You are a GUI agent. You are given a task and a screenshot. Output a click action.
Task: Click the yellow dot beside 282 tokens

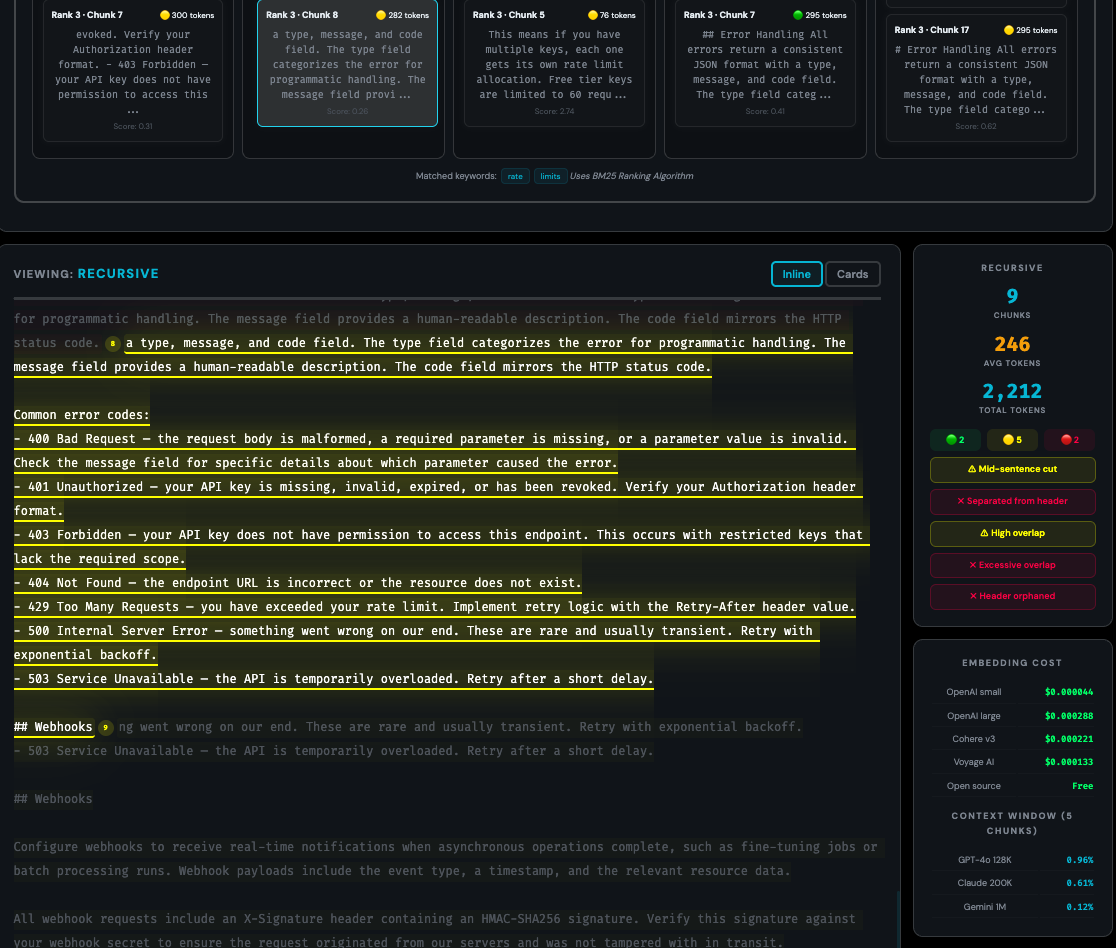pos(381,15)
